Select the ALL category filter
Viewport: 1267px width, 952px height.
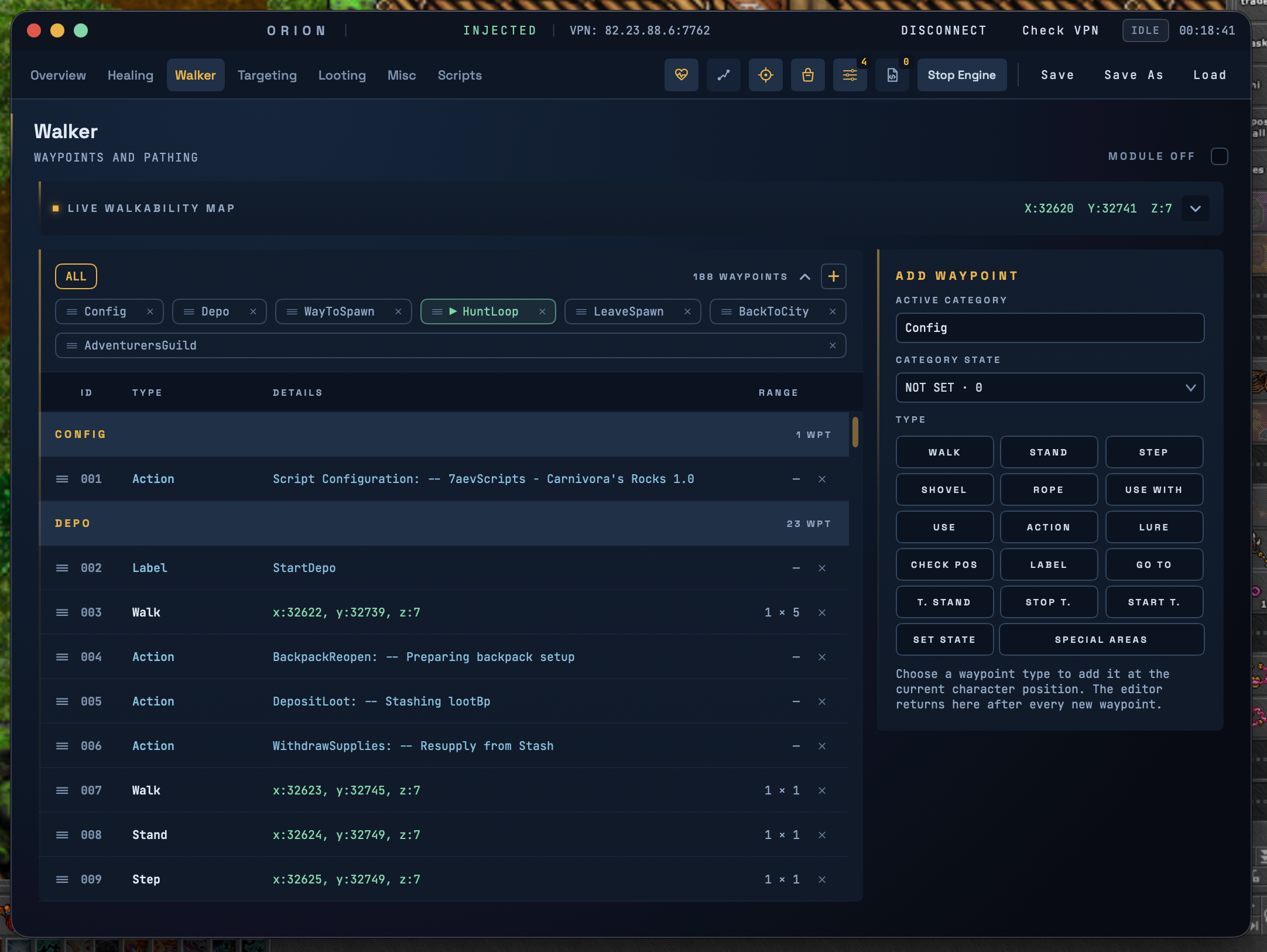click(x=76, y=276)
